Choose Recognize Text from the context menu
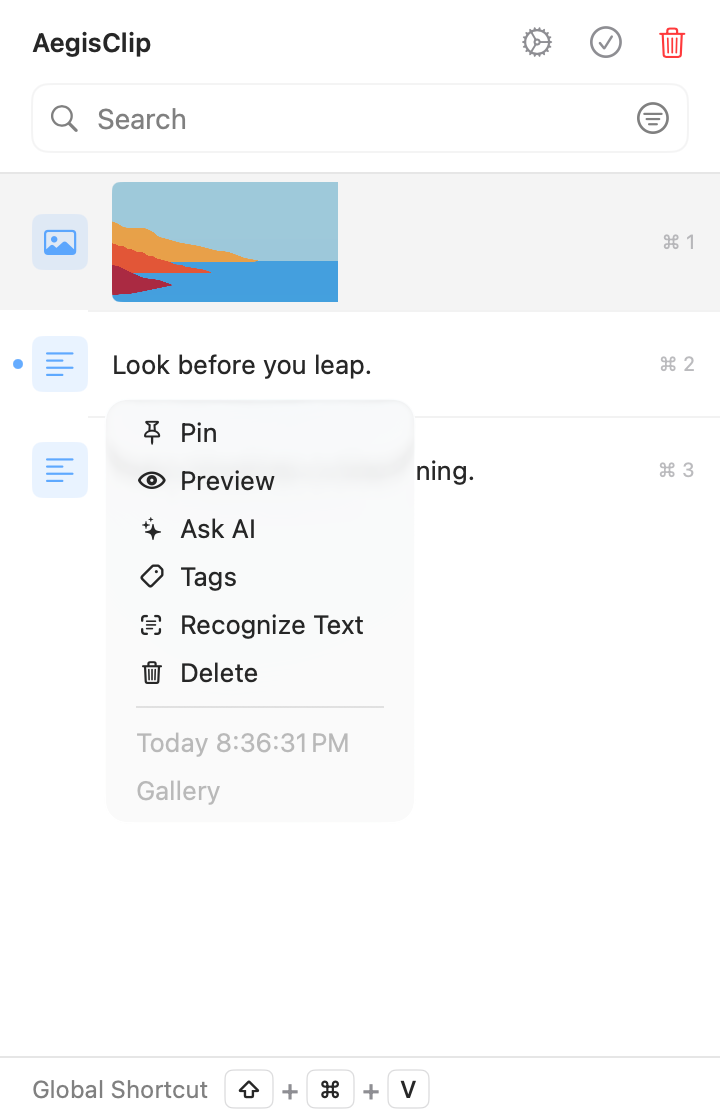Image resolution: width=720 pixels, height=1120 pixels. 260,625
